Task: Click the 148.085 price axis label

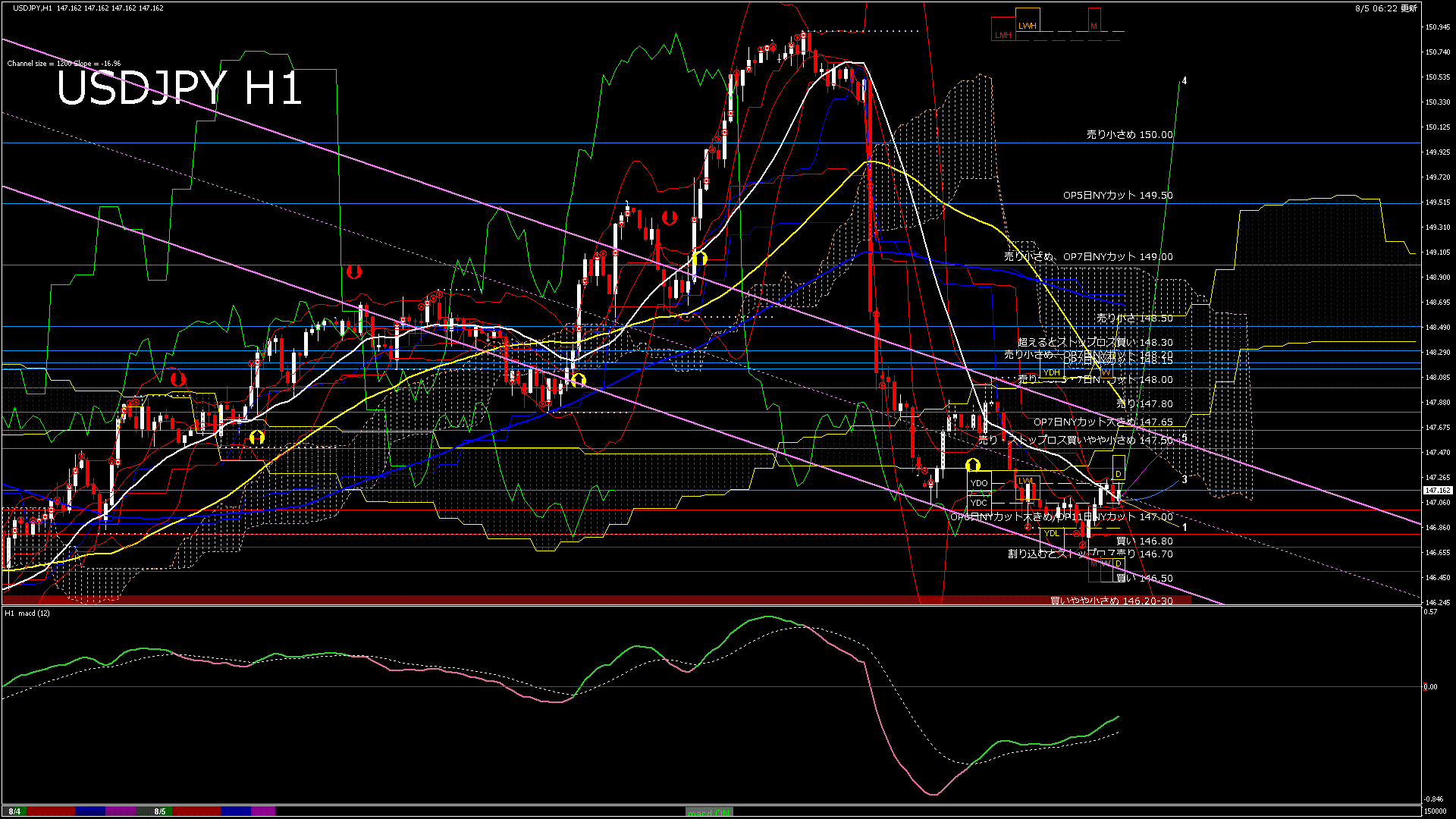Action: tap(1438, 377)
